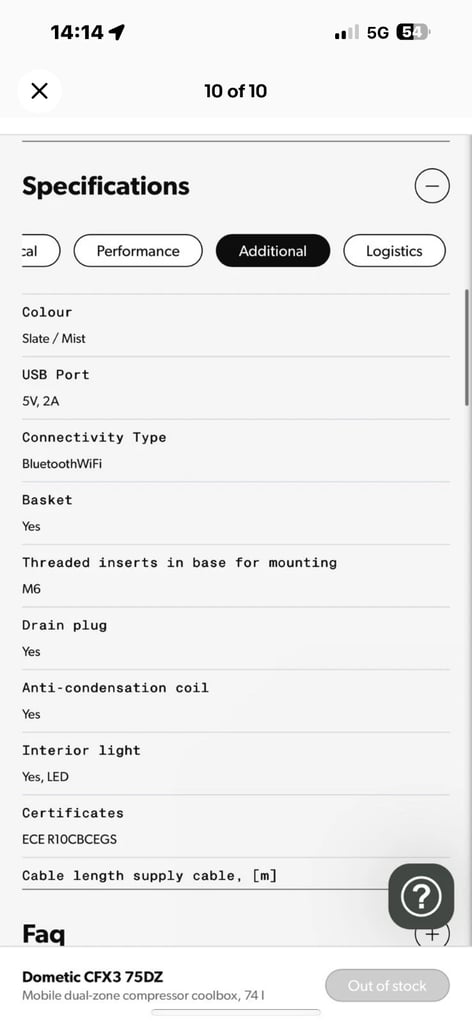Screen dimensions: 472x1024
Task: Tap the Connectivity Type row
Action: tap(236, 451)
